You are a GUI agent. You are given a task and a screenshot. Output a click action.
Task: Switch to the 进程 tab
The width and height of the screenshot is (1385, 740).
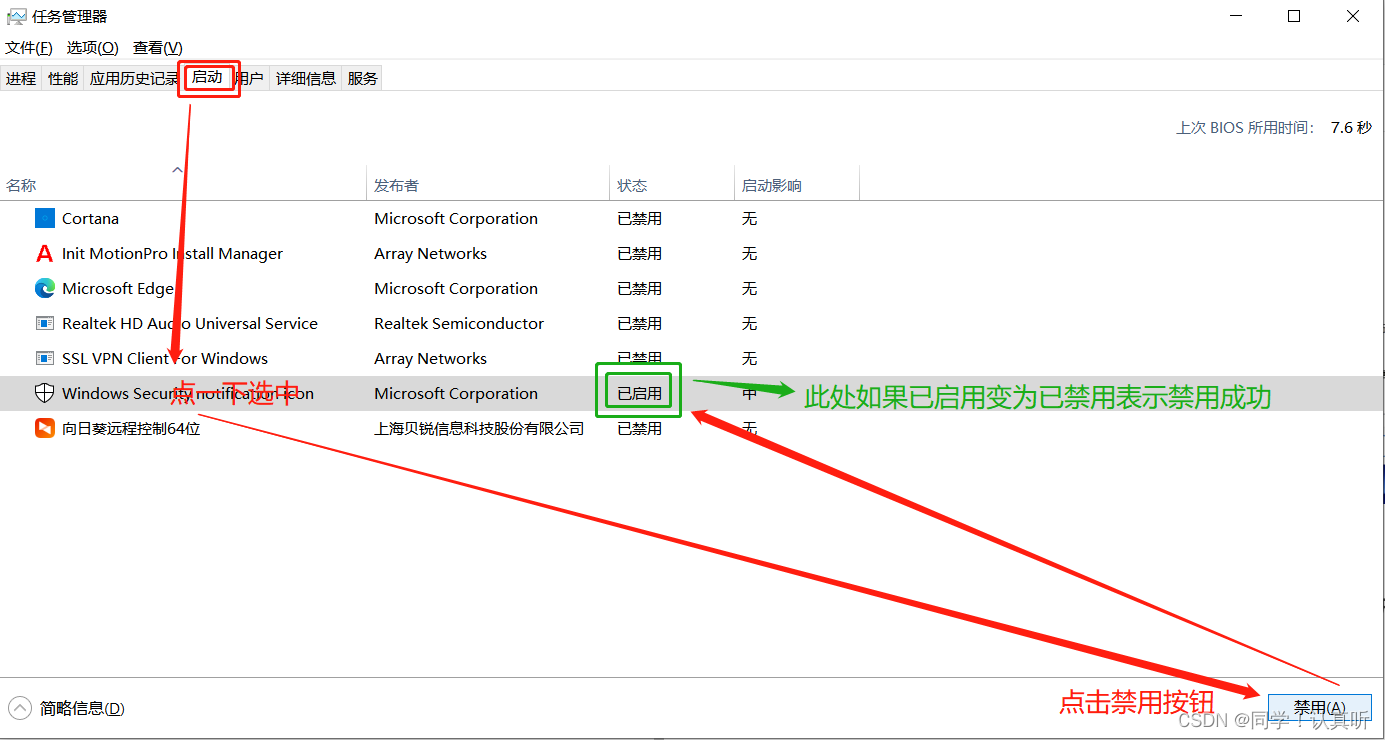(21, 78)
